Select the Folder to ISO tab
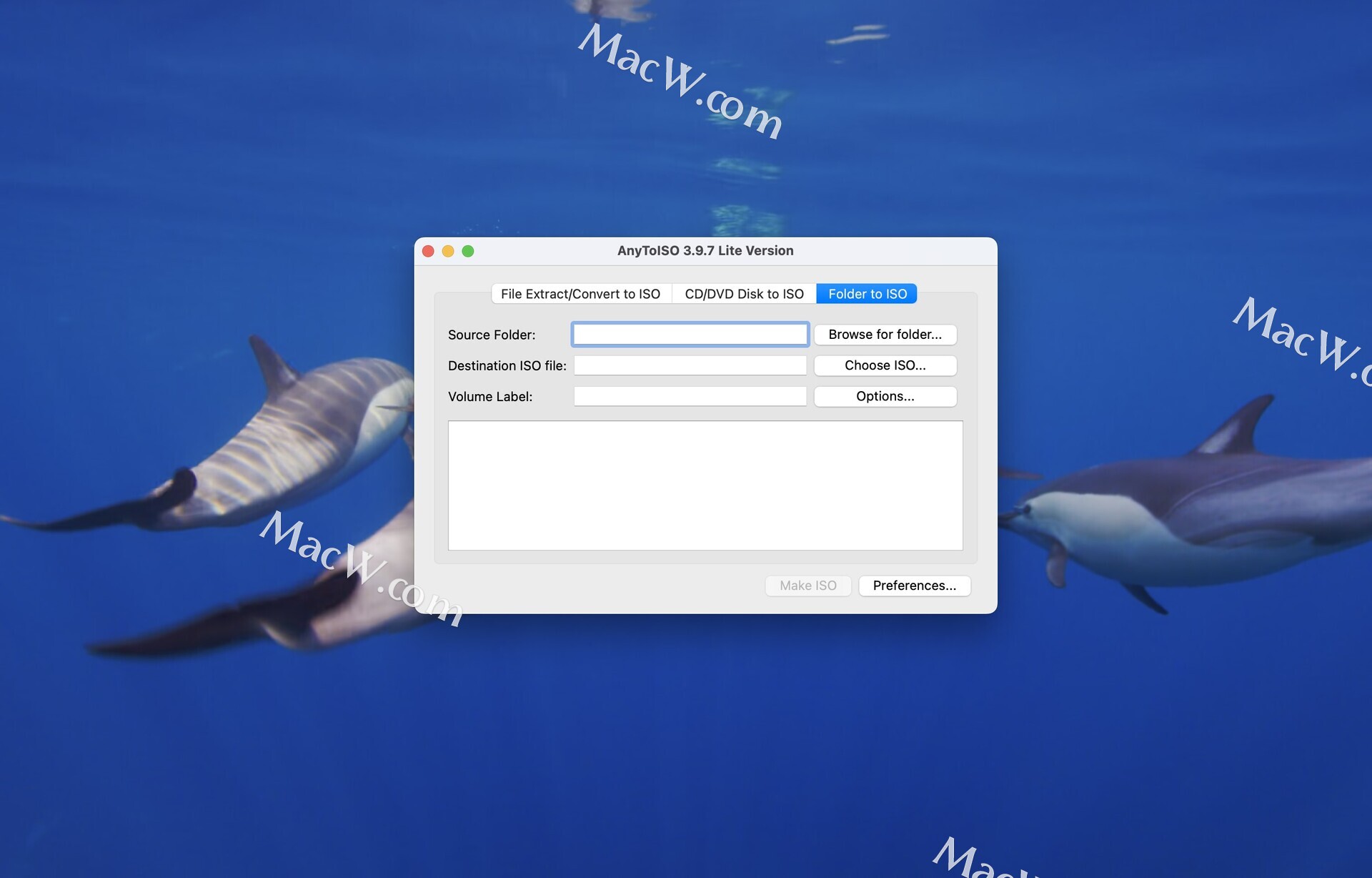 point(867,294)
